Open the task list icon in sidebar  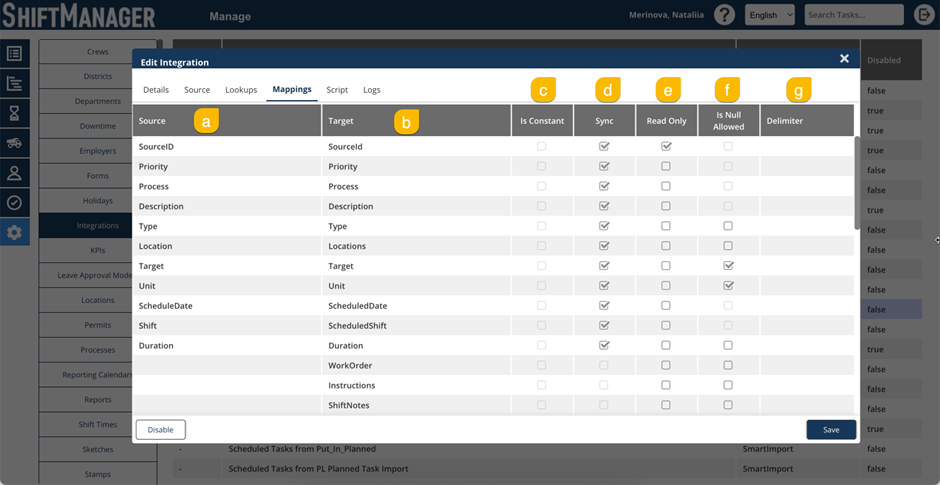(x=14, y=54)
